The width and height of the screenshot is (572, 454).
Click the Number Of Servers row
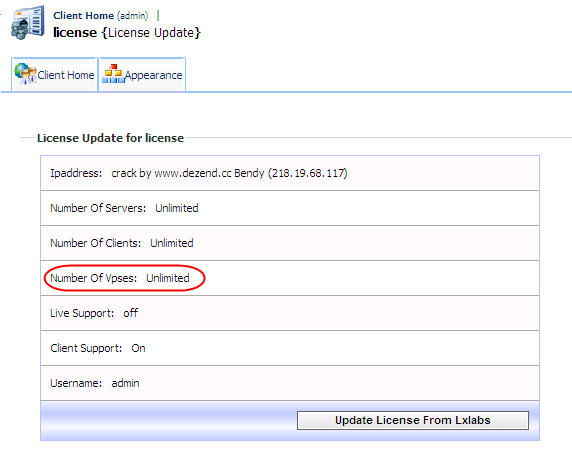click(290, 208)
